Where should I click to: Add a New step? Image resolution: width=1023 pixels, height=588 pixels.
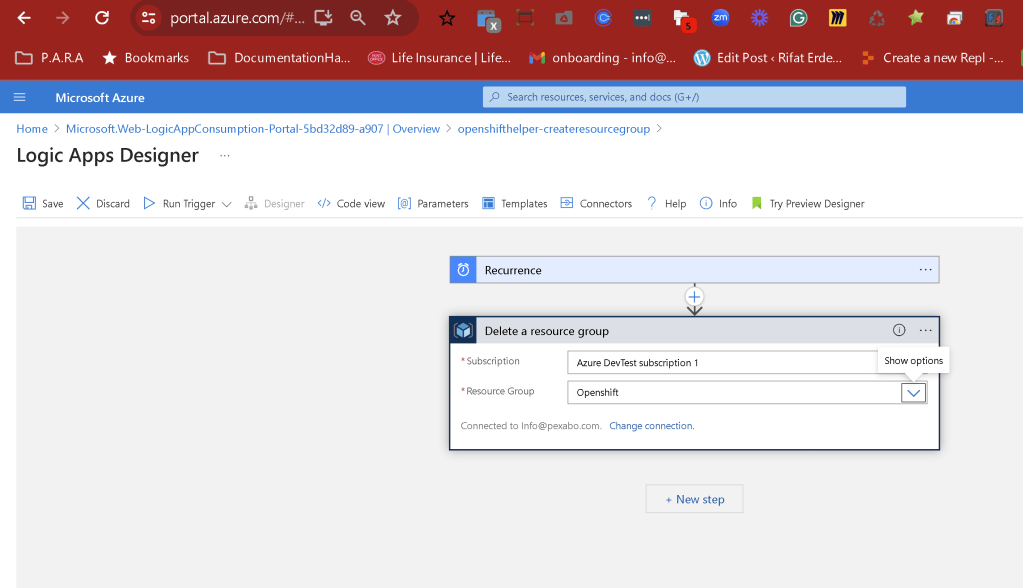tap(694, 499)
